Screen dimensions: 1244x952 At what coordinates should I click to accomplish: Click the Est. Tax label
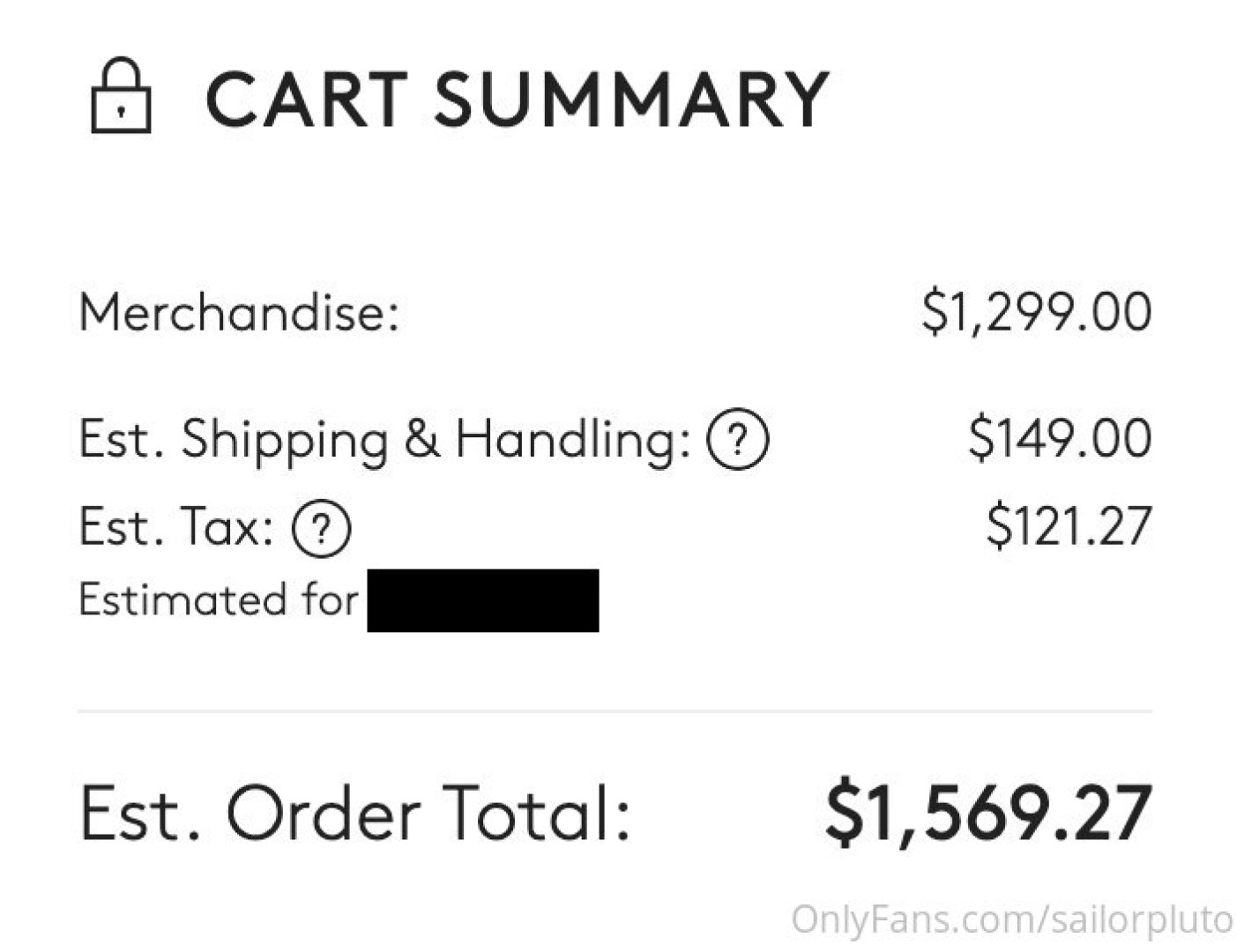(176, 526)
